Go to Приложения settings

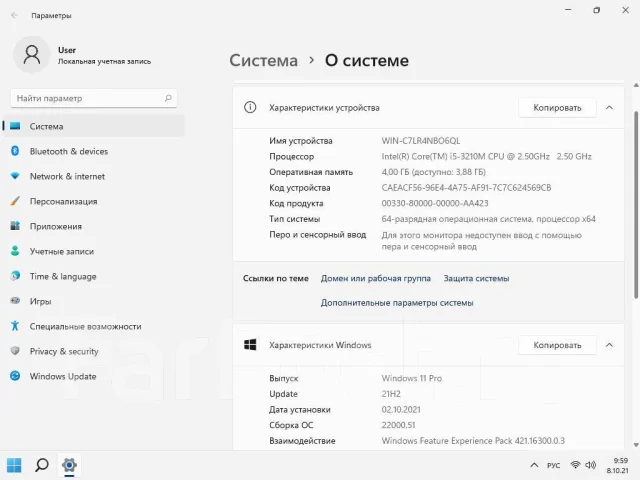pyautogui.click(x=93, y=226)
